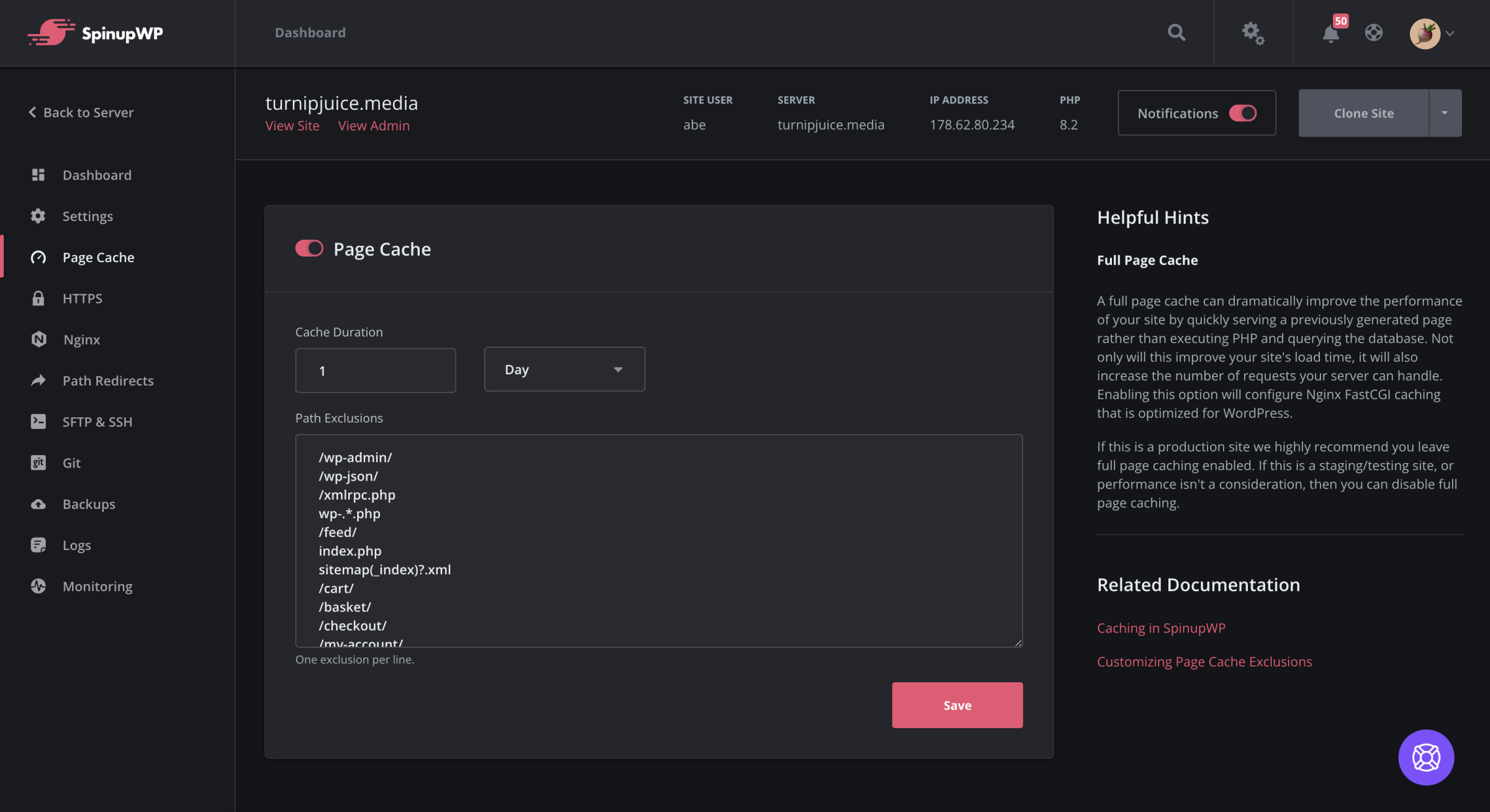Click the IP address 178.62.80.234
This screenshot has height=812, width=1490.
tap(972, 124)
